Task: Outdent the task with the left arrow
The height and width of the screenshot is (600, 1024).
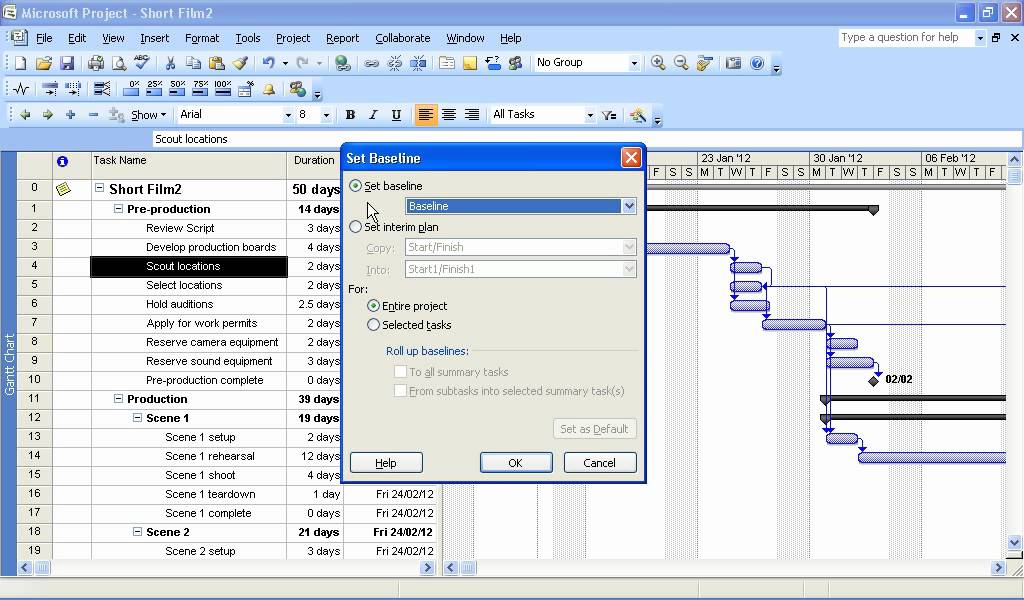Action: 25,115
